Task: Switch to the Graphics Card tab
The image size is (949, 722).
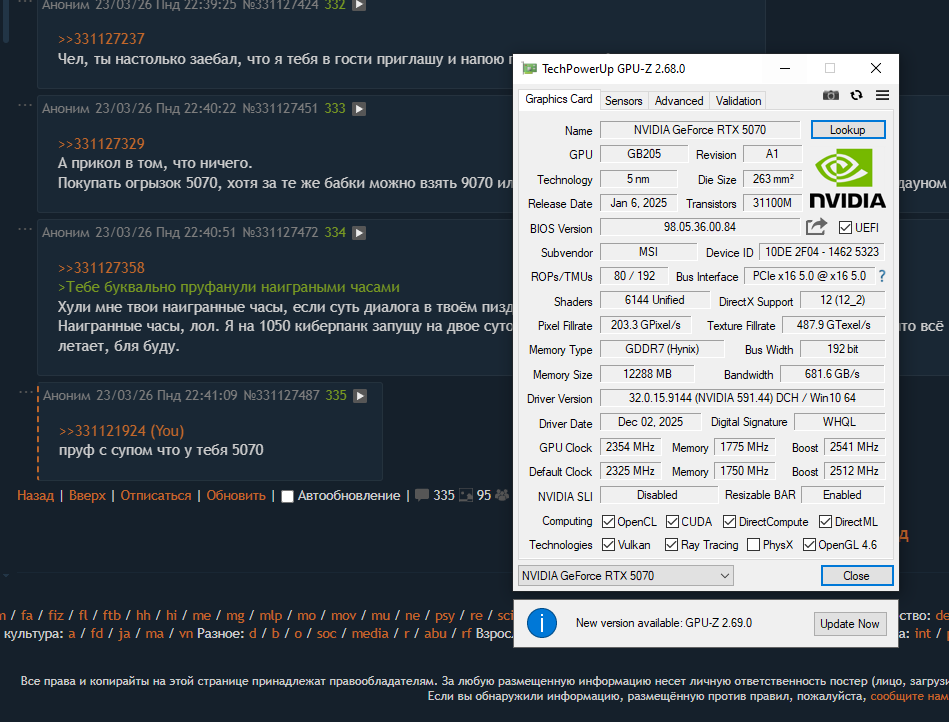Action: coord(559,99)
